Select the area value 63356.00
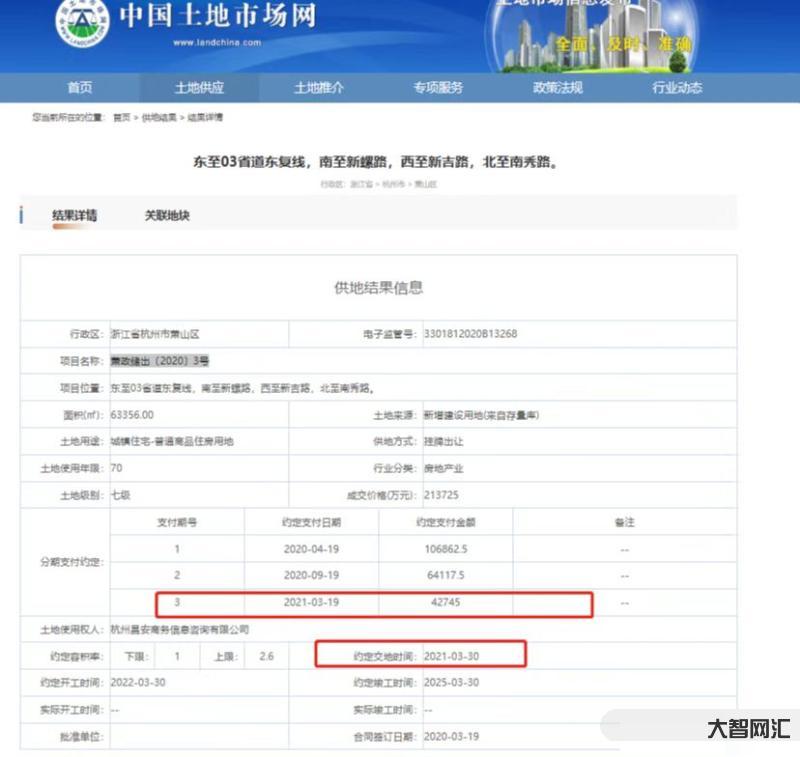 (132, 415)
